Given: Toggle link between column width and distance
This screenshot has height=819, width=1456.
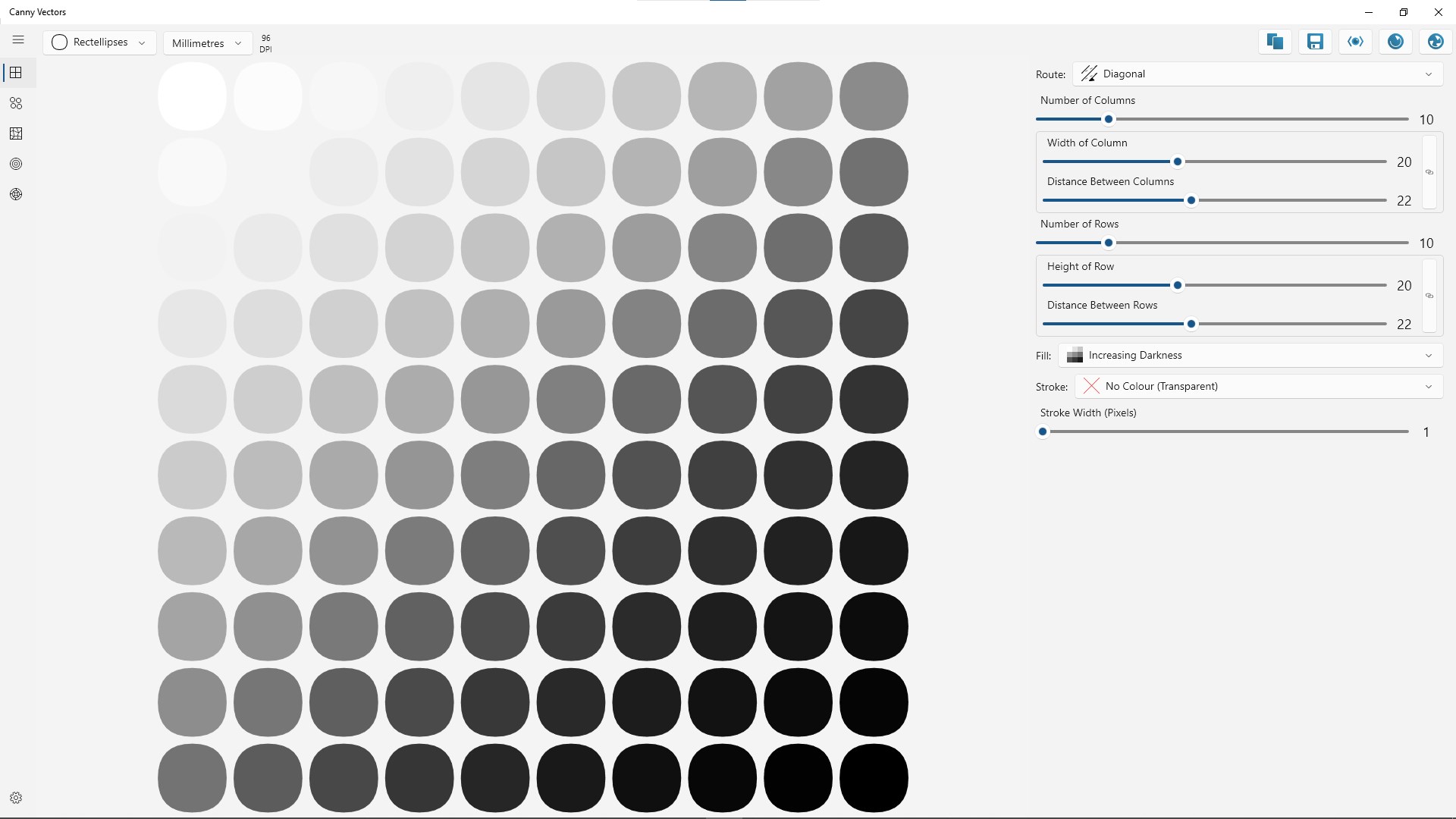Looking at the screenshot, I should pyautogui.click(x=1429, y=172).
